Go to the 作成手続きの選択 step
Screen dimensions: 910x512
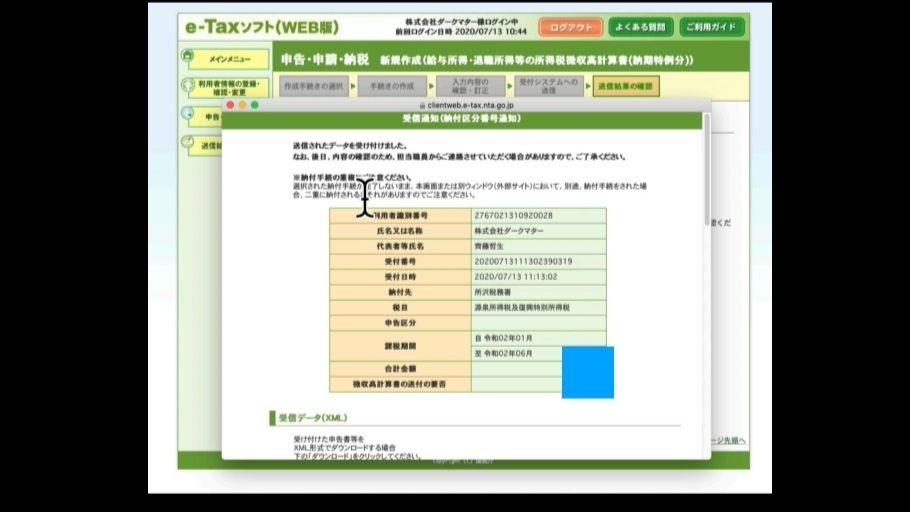(x=312, y=87)
